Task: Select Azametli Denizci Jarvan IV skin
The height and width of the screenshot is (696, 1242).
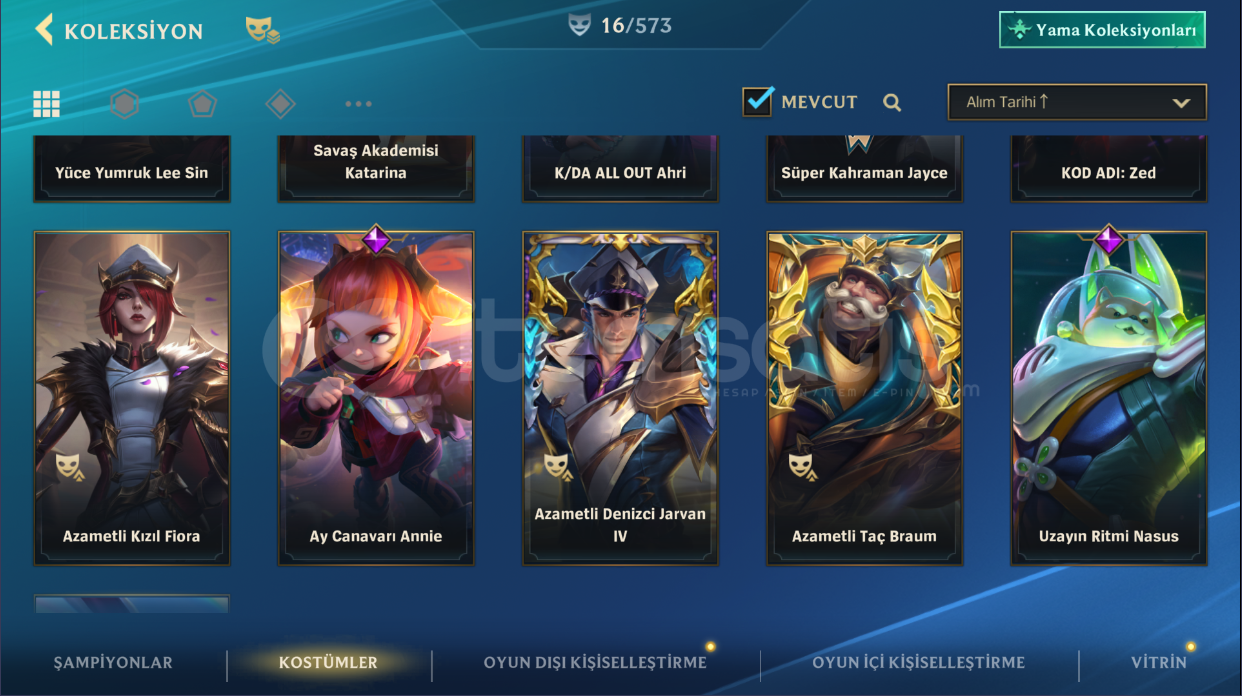Action: (620, 398)
